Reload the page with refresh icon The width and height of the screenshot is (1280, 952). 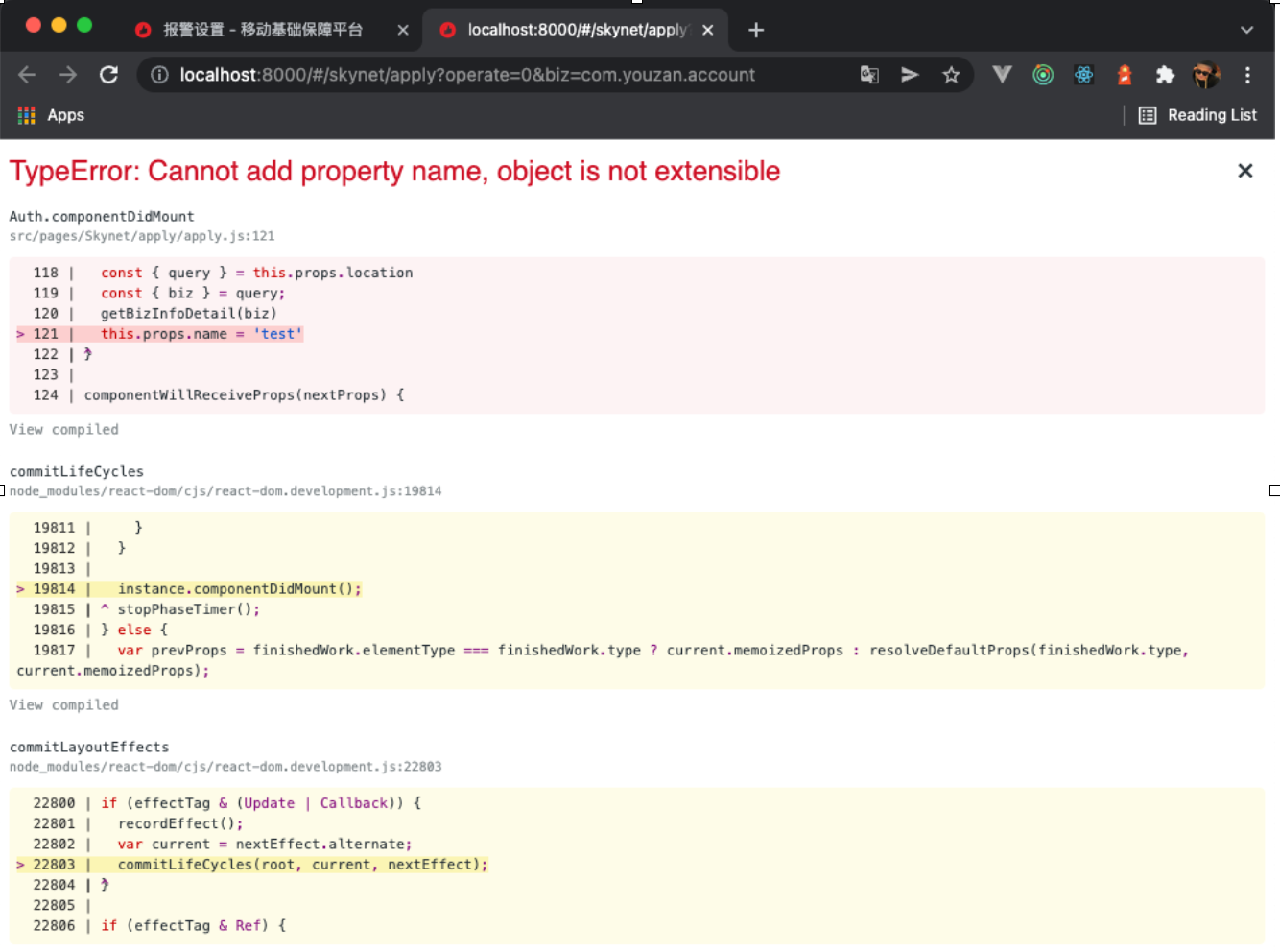coord(108,75)
